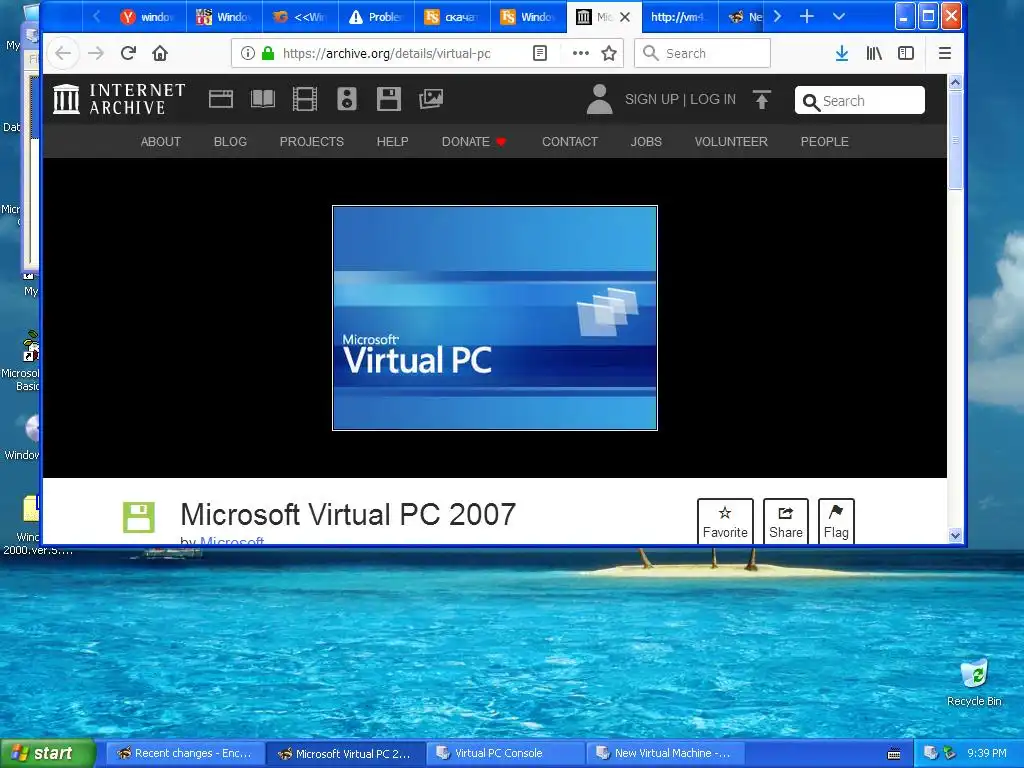The width and height of the screenshot is (1024, 768).
Task: Open the JOBS nav item
Action: (x=646, y=142)
